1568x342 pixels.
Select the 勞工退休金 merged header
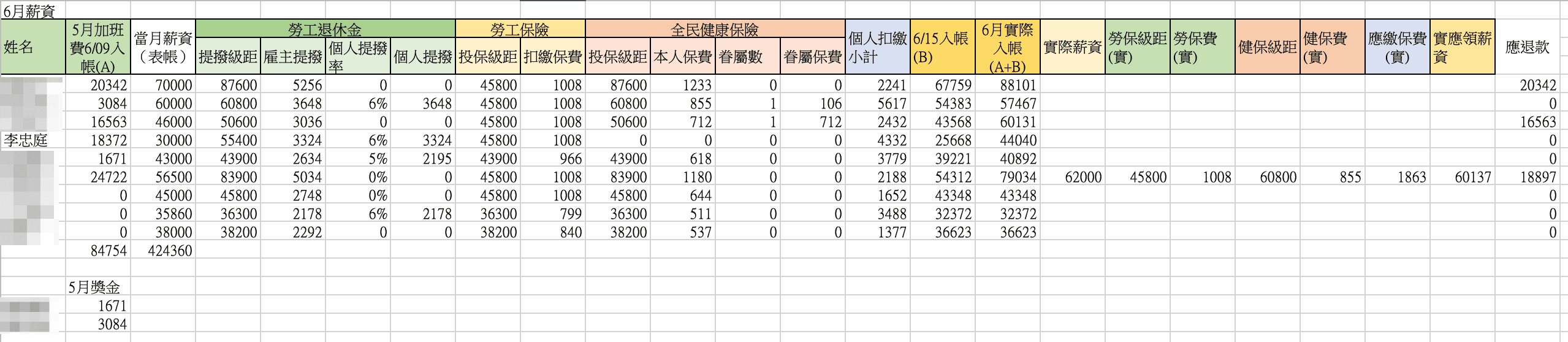(325, 29)
